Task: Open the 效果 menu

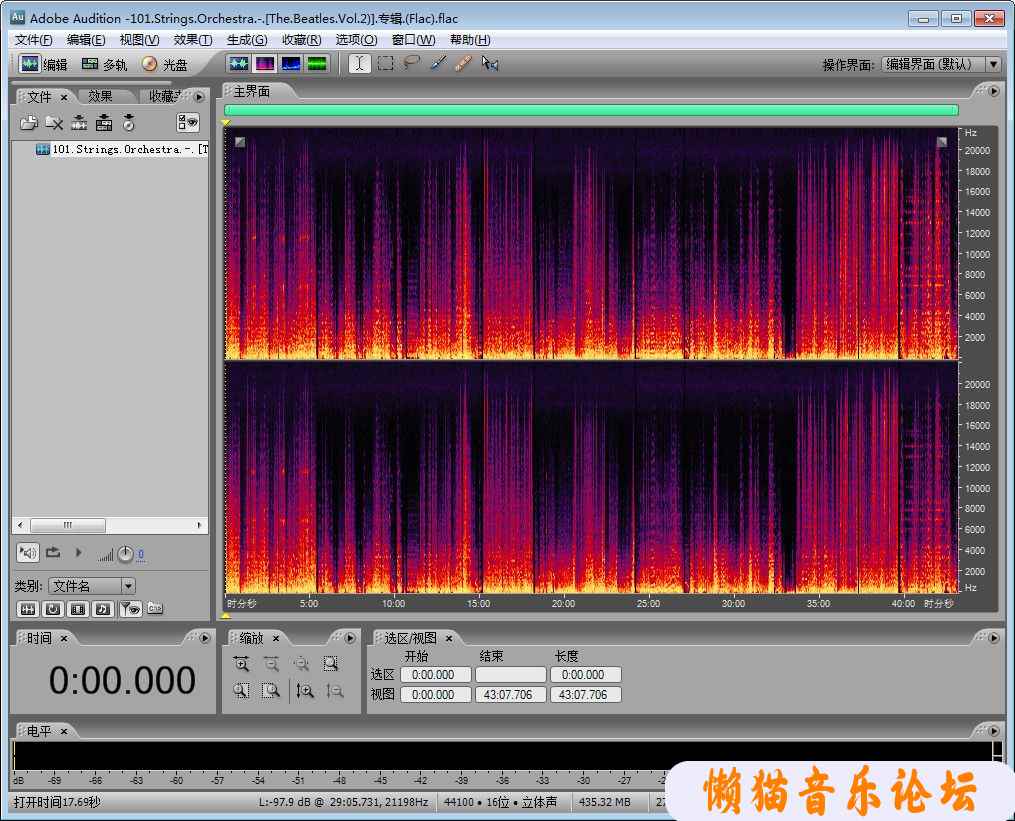Action: [193, 40]
